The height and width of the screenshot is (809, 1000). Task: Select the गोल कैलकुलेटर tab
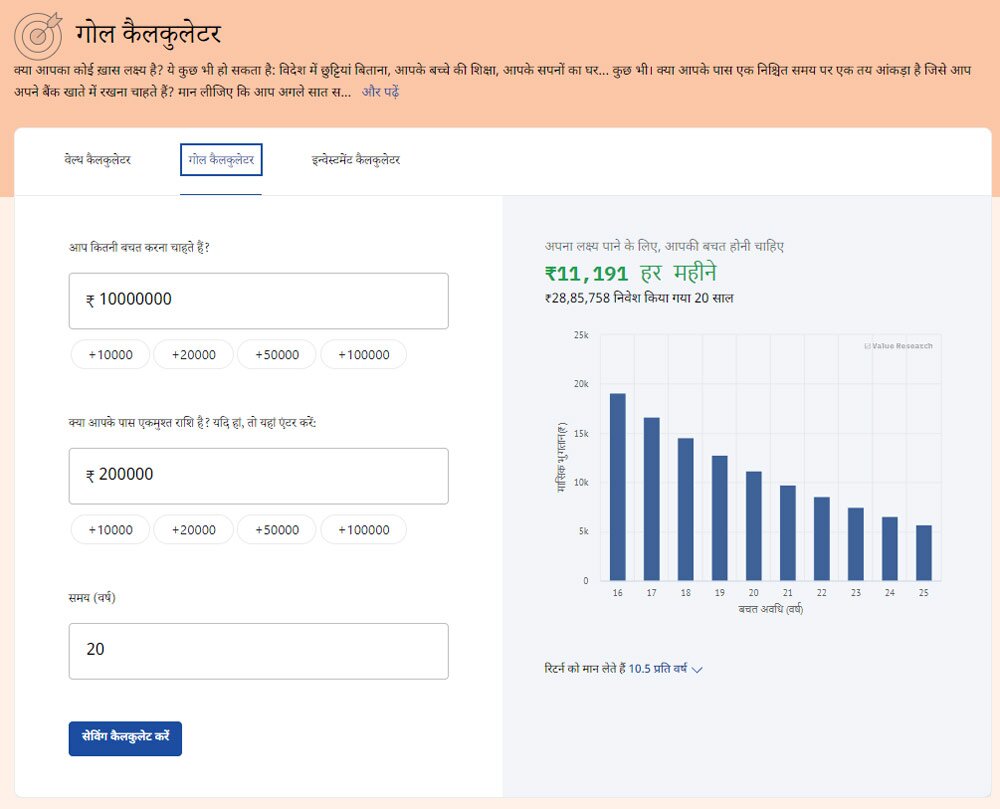pyautogui.click(x=221, y=160)
